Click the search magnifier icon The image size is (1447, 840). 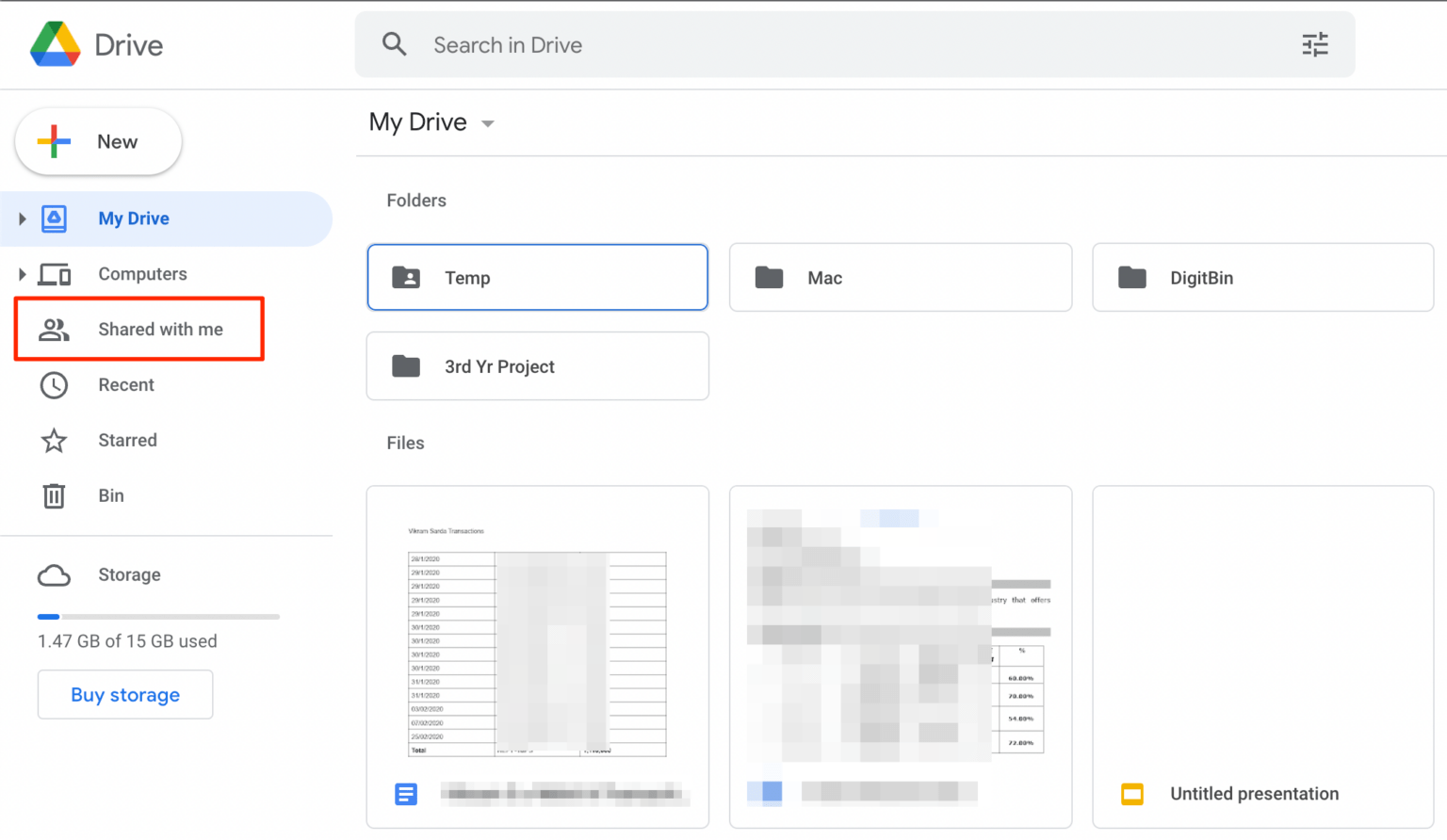(395, 44)
